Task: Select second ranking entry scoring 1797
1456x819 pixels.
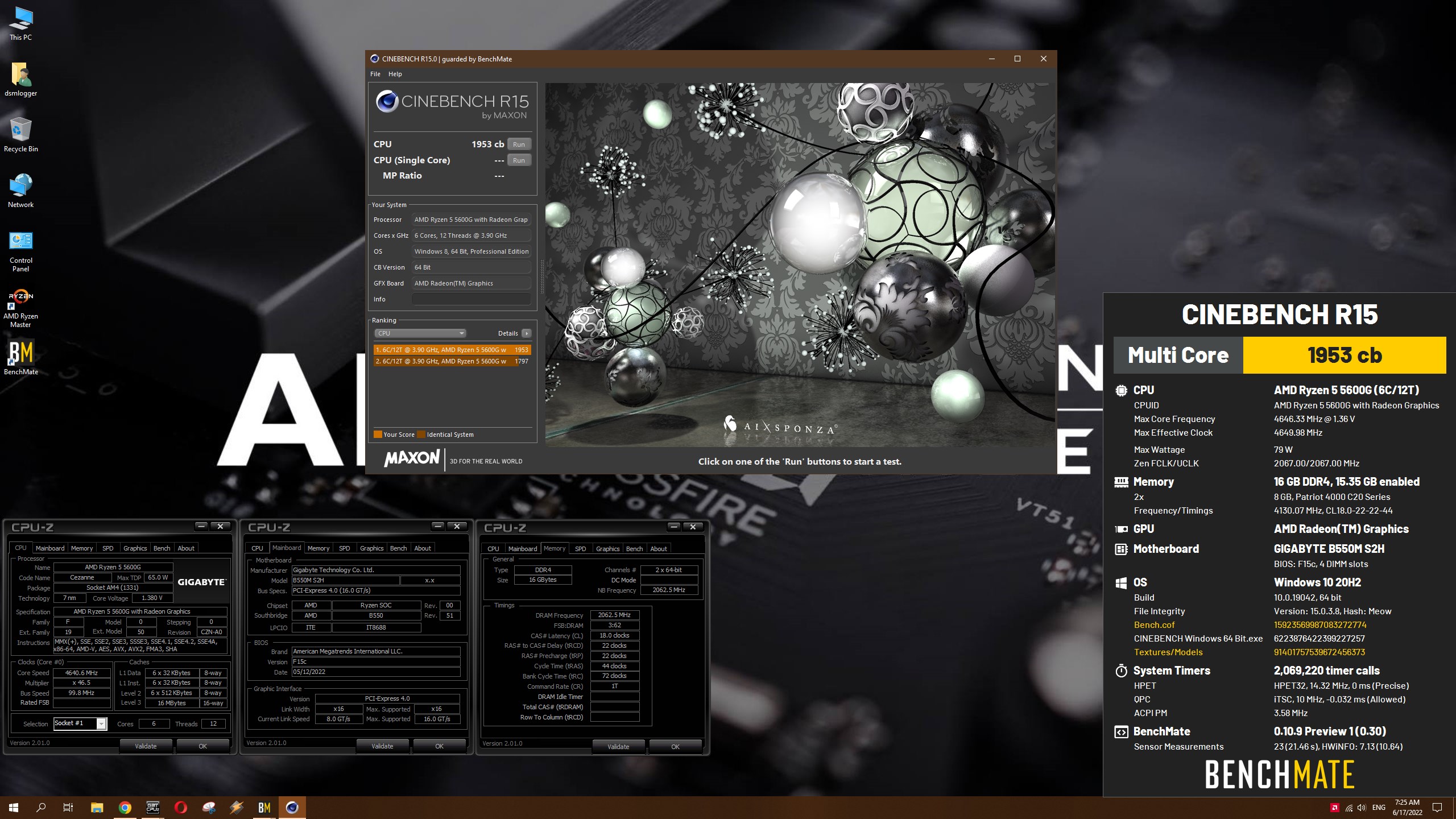Action: [452, 361]
